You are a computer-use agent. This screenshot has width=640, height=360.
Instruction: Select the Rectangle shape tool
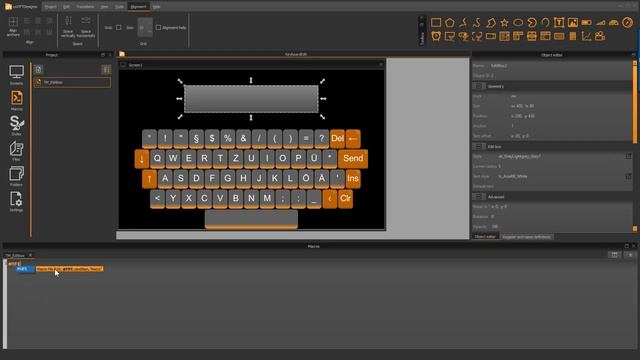pos(436,22)
